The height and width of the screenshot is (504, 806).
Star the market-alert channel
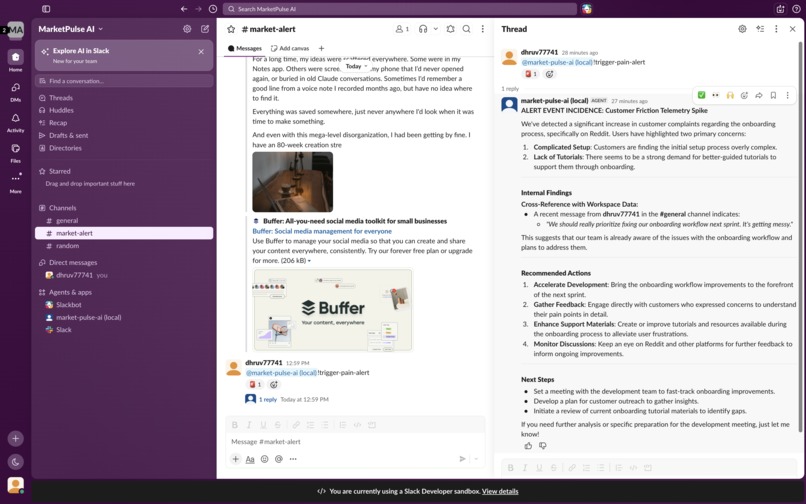point(231,29)
